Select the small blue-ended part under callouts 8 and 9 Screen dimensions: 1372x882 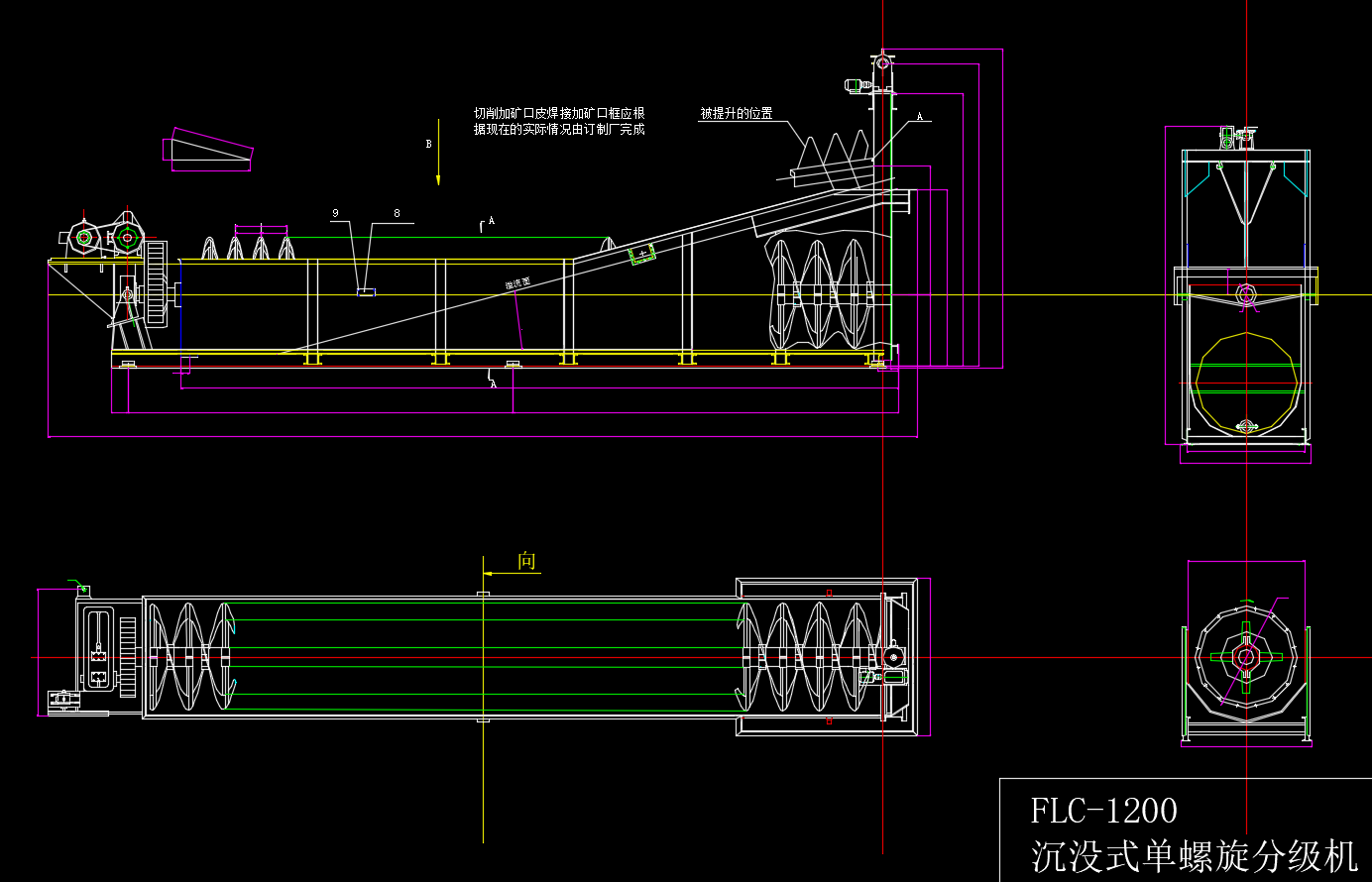[x=367, y=292]
